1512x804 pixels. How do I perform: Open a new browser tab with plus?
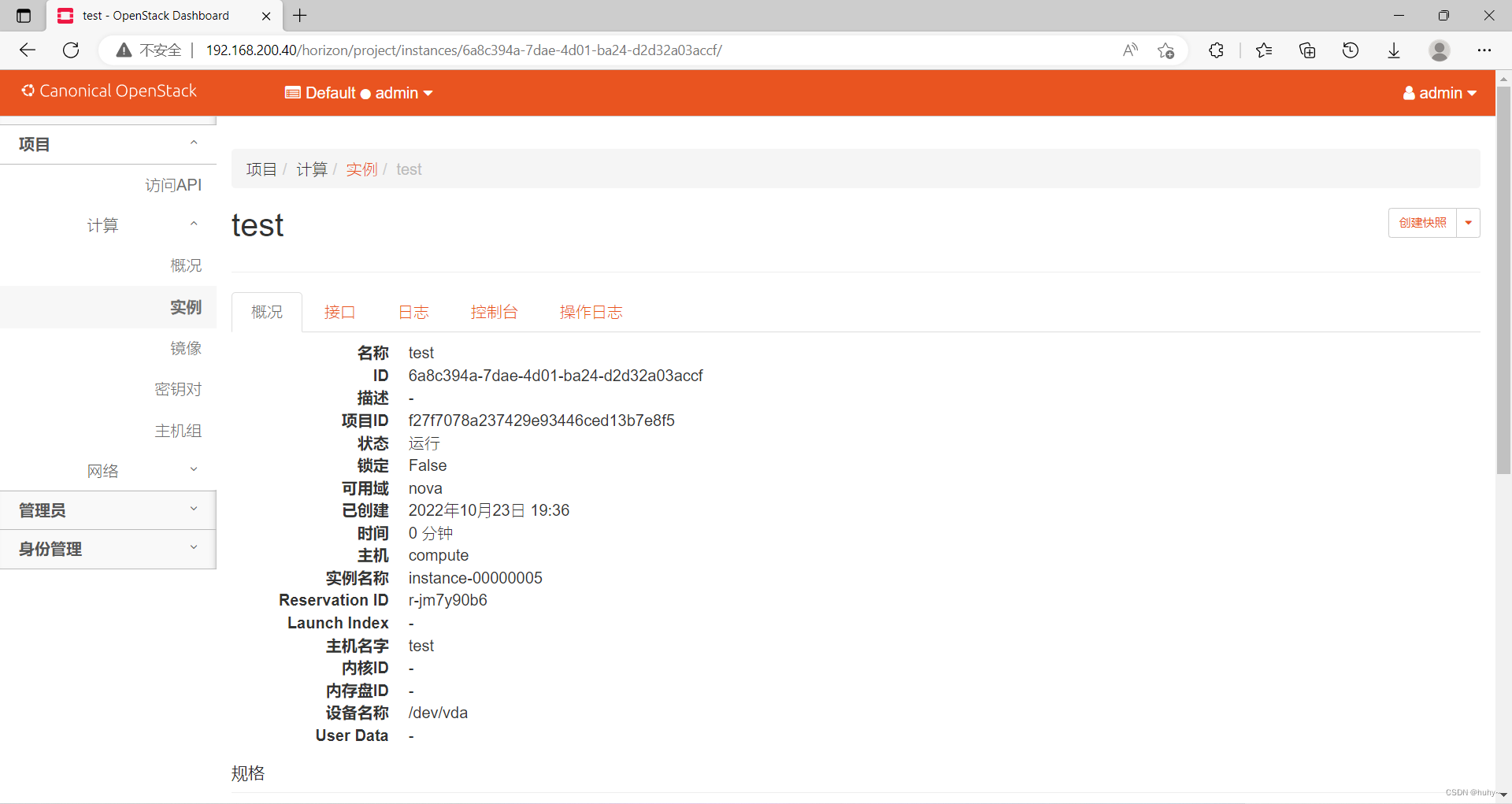click(x=300, y=15)
